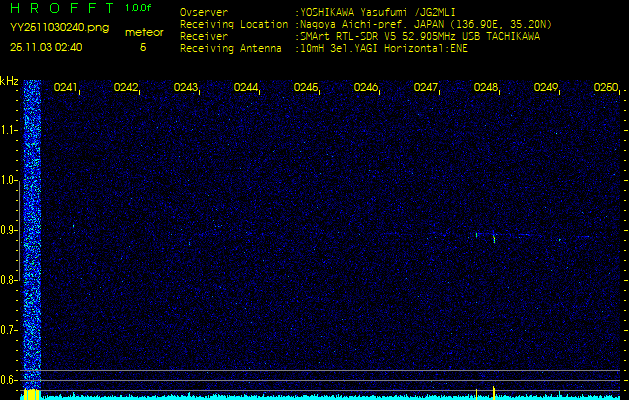629x400 pixels.
Task: Select the 0243 time marker
Action: click(186, 88)
